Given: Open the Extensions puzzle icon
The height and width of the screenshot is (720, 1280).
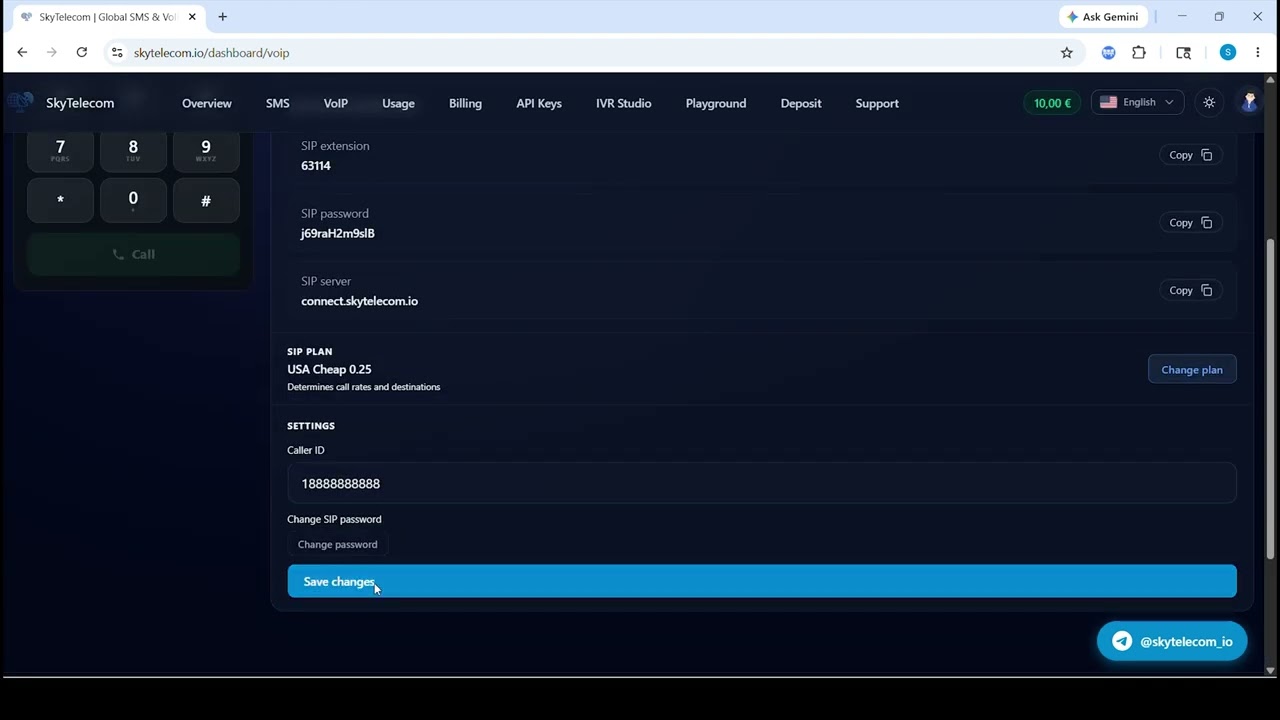Looking at the screenshot, I should point(1139,52).
